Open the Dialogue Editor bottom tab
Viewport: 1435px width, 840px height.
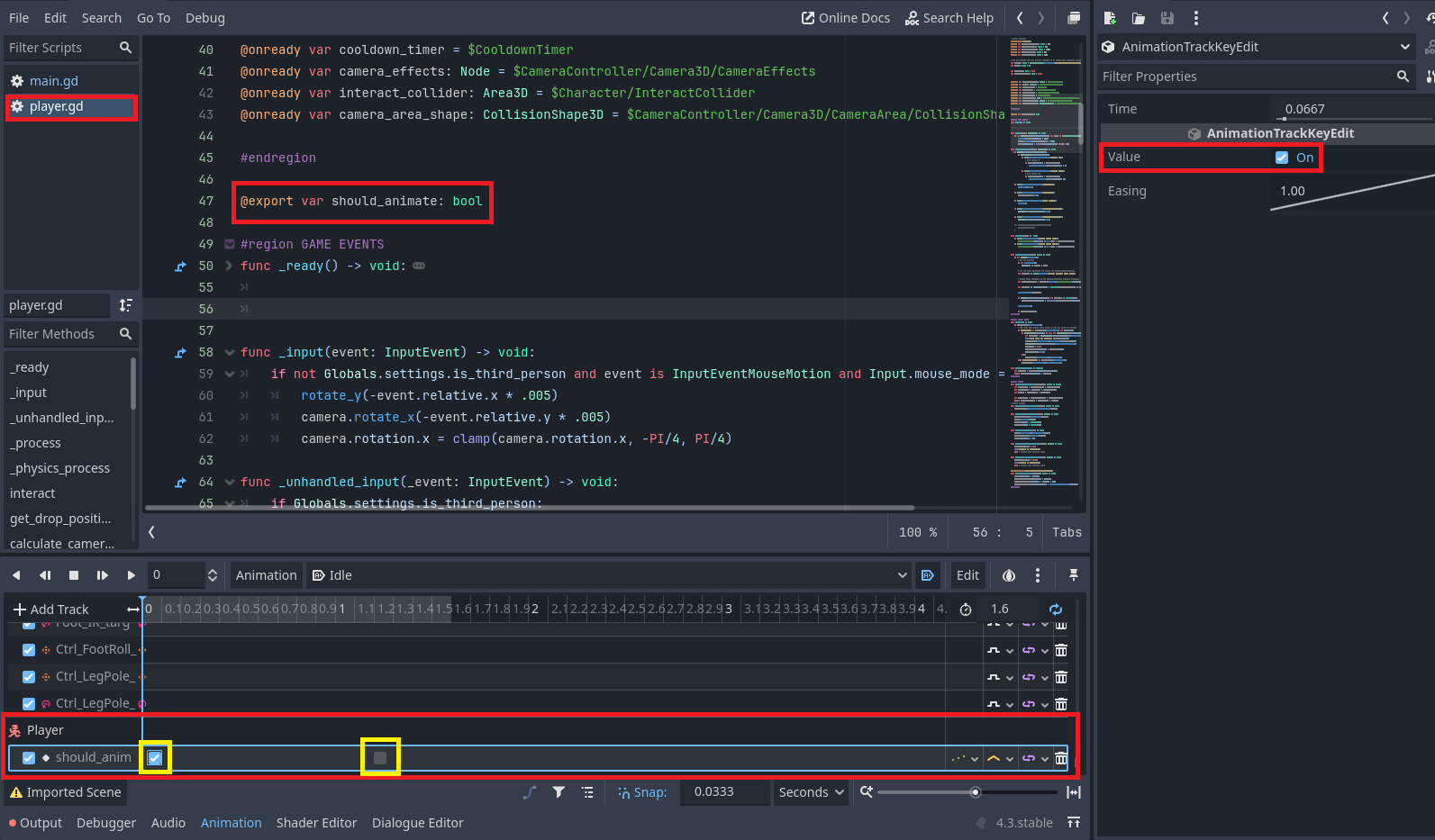pyautogui.click(x=417, y=823)
